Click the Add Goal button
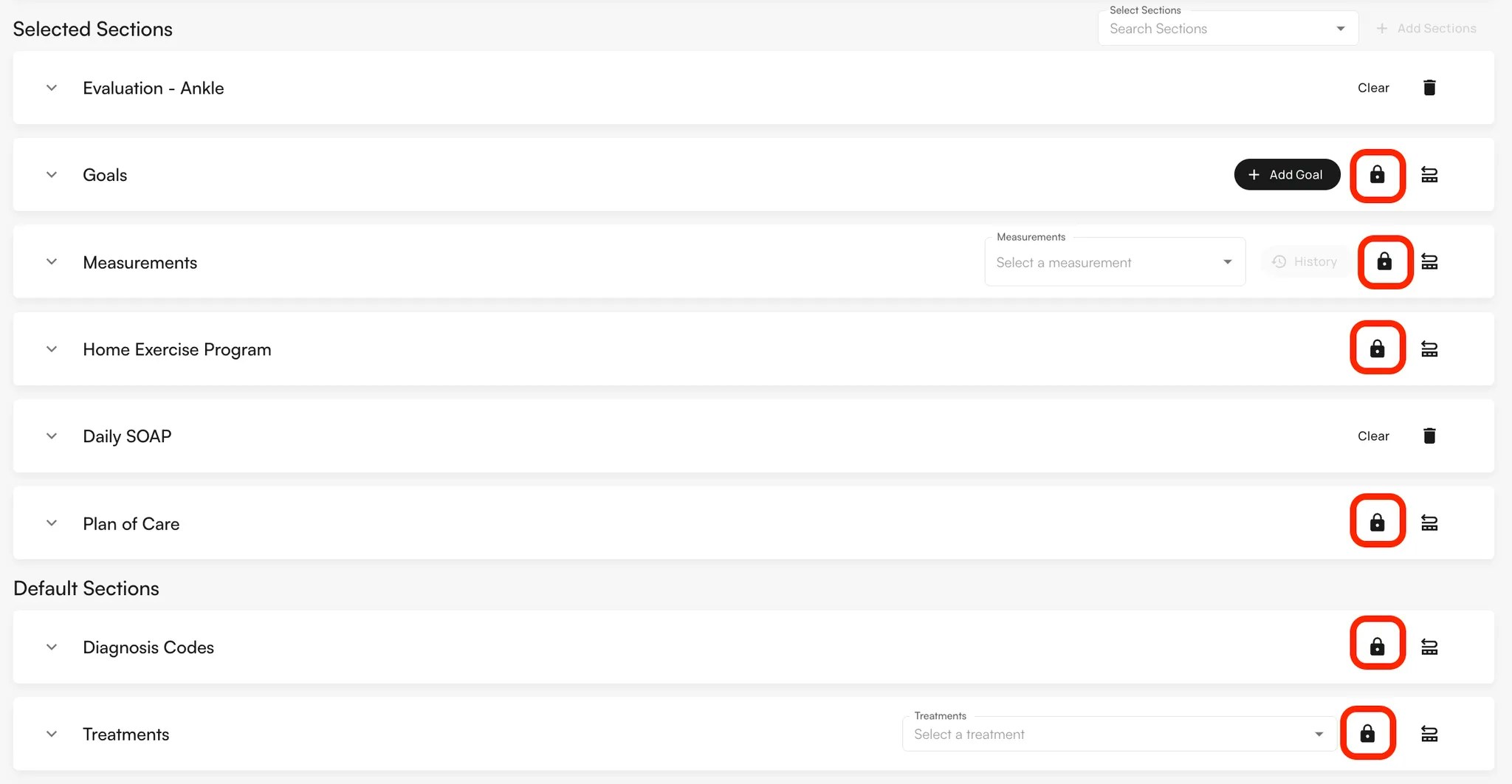This screenshot has width=1512, height=784. click(1287, 174)
